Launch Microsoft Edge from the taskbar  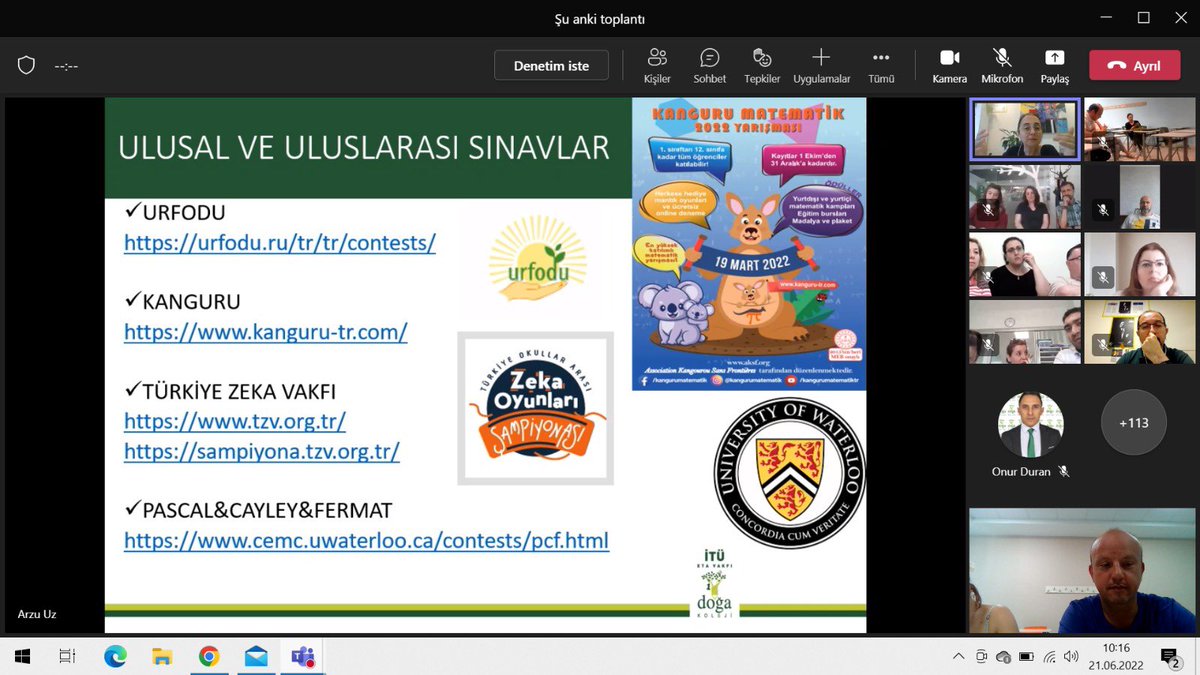(x=114, y=656)
